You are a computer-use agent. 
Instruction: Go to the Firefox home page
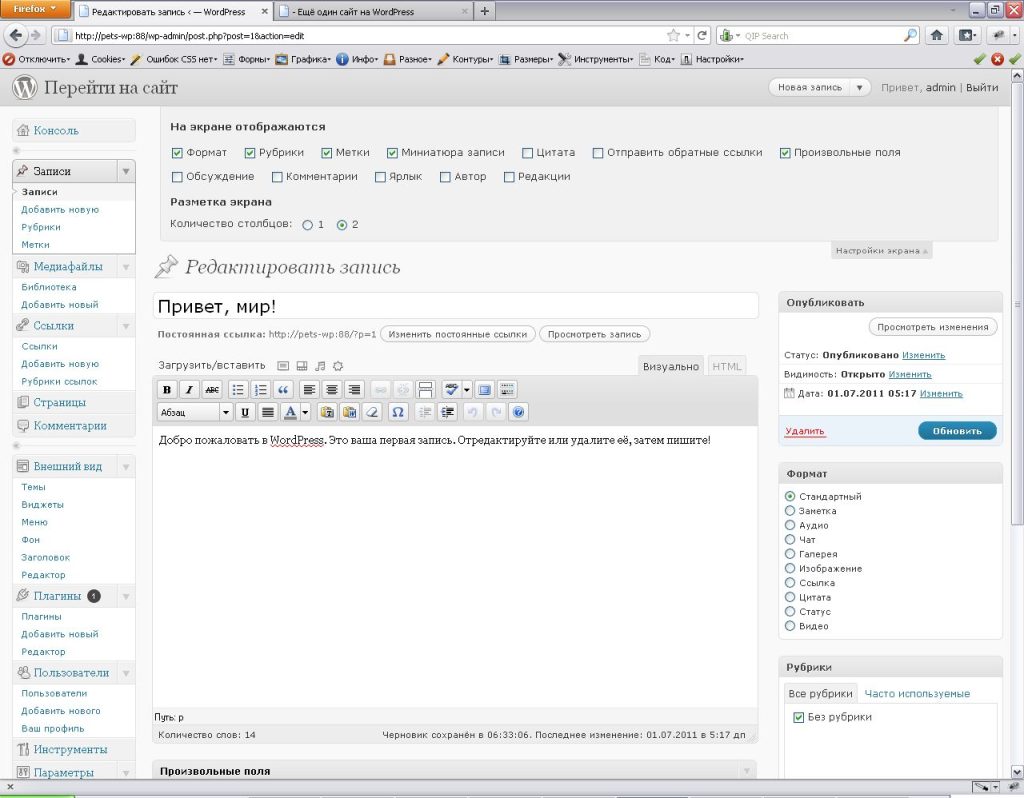pos(936,35)
